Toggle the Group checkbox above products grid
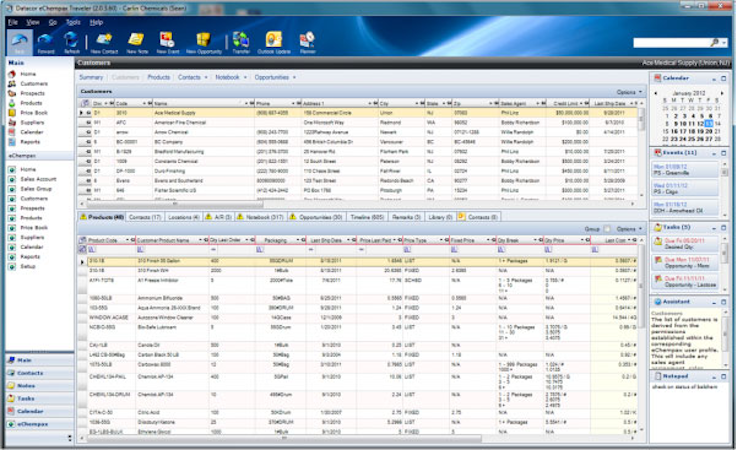The image size is (736, 450). tap(606, 228)
